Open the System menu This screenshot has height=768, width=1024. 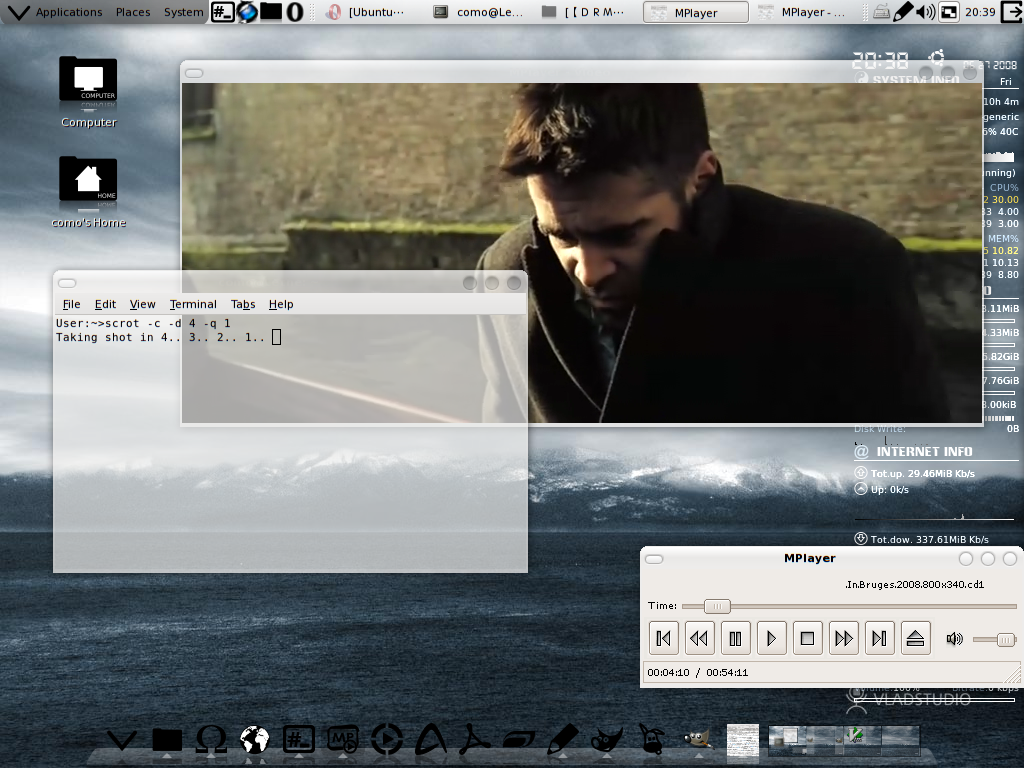(184, 12)
